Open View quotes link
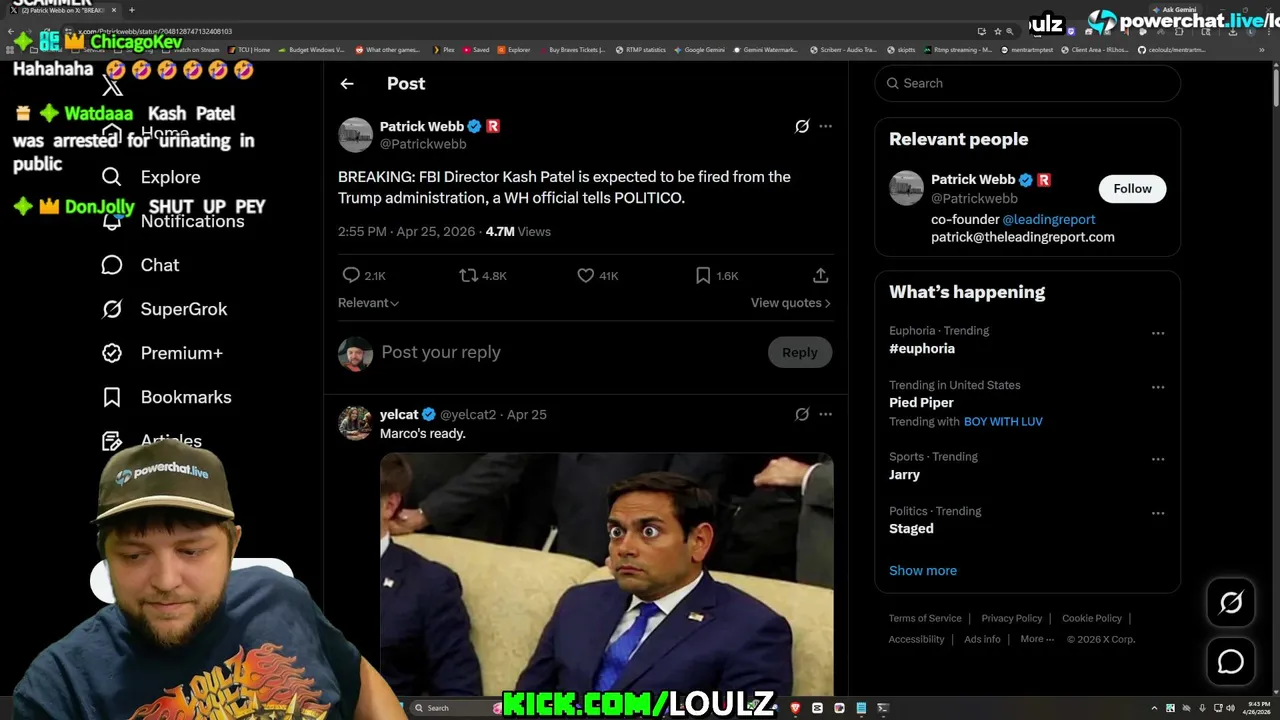This screenshot has width=1280, height=720. point(790,303)
